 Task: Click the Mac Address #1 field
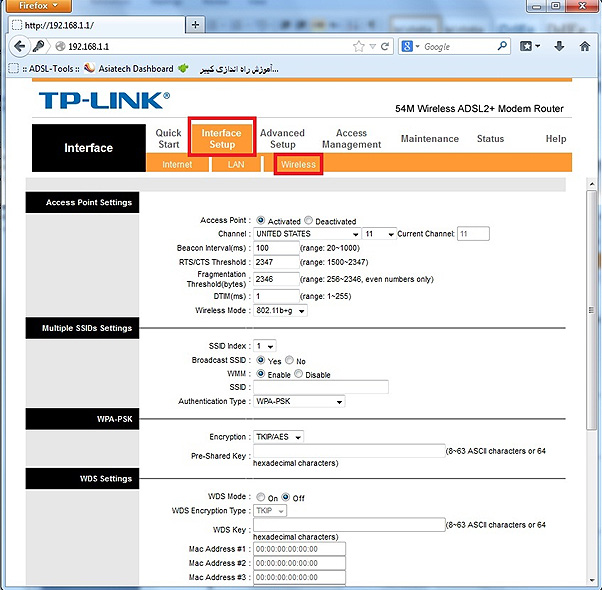coord(299,549)
